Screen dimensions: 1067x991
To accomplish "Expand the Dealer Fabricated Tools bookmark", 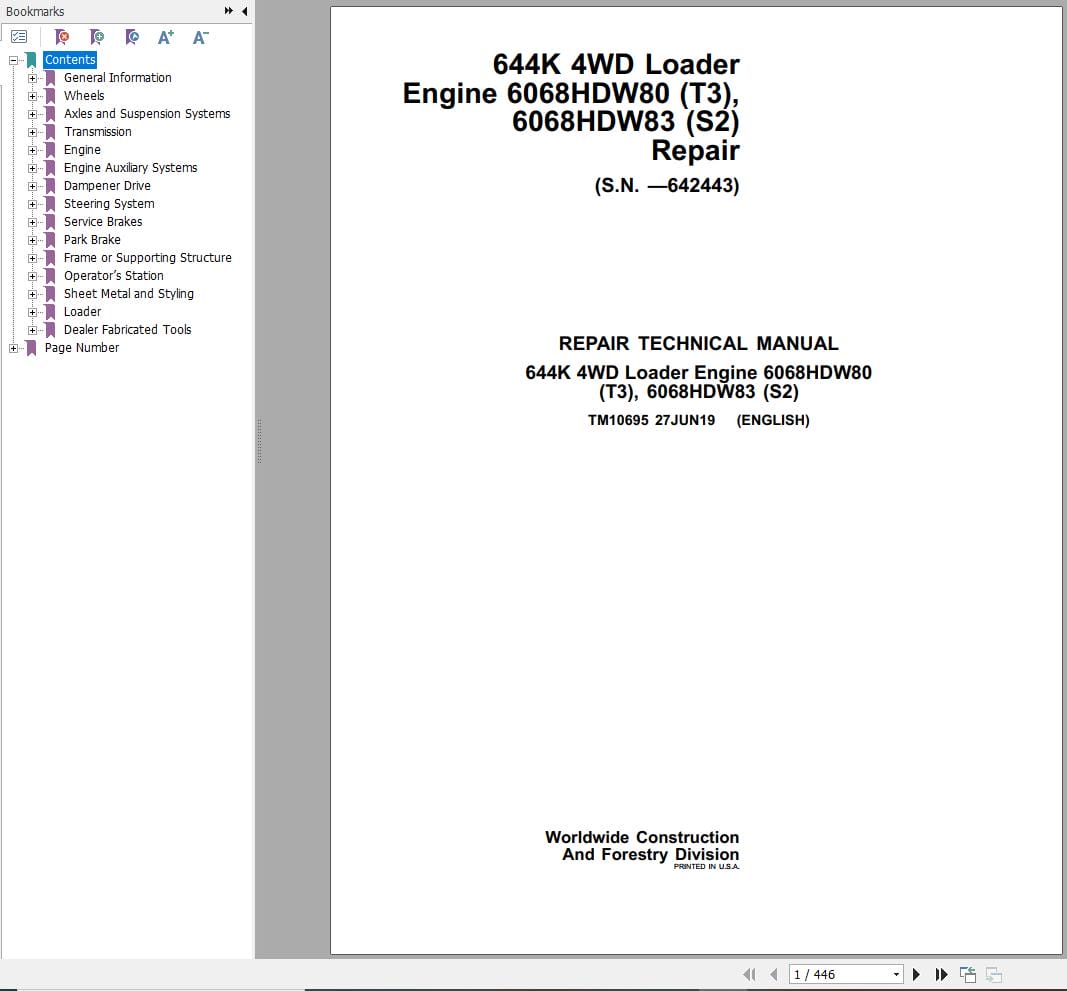I will point(32,330).
